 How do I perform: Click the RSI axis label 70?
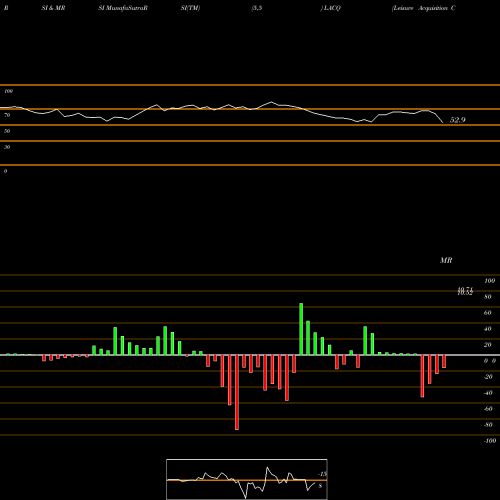coord(7,115)
